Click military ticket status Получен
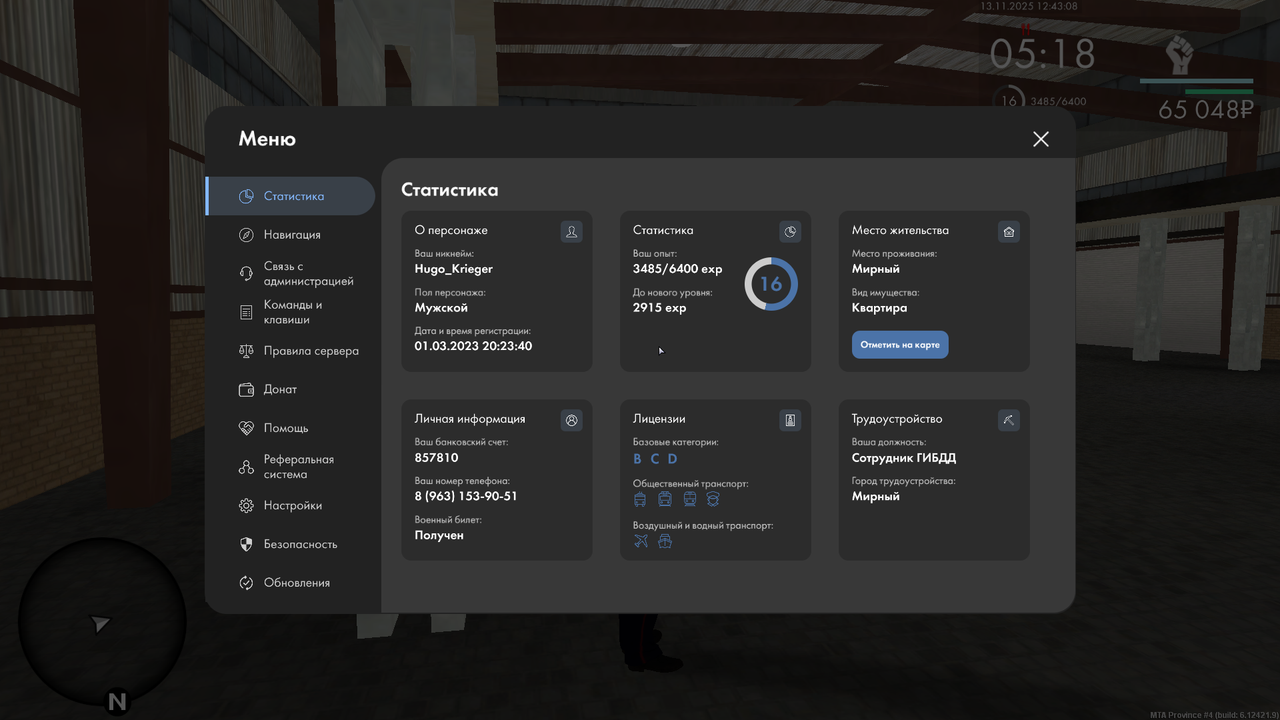Viewport: 1280px width, 720px height. (x=439, y=535)
